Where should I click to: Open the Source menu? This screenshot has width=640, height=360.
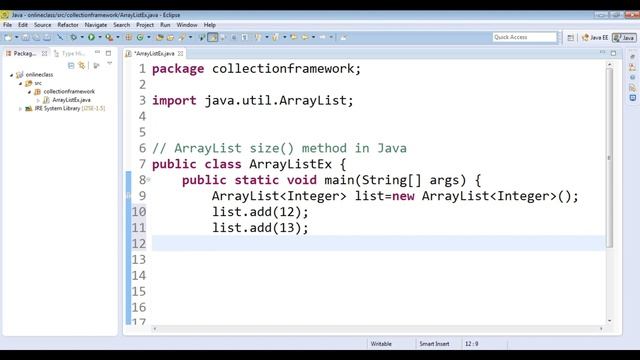[42, 25]
